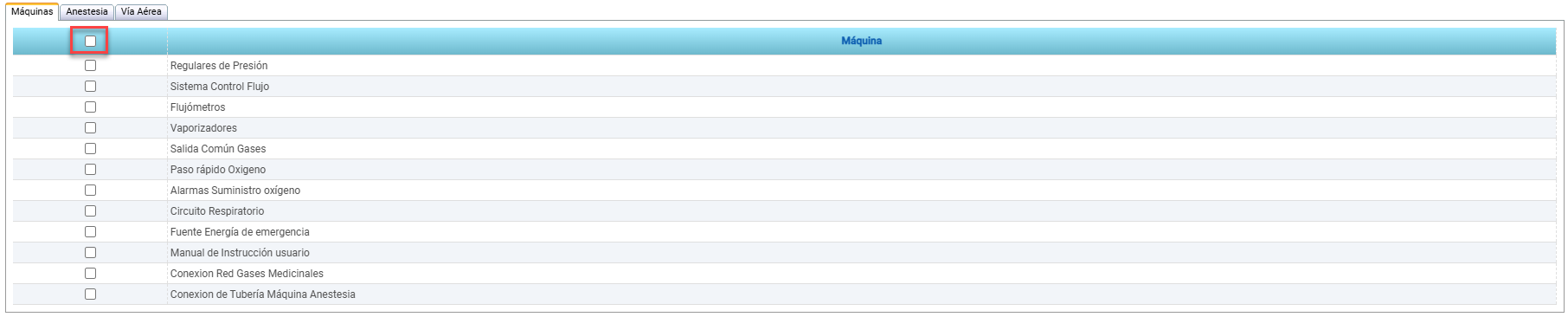
Task: Check the Circuito Respiratorio checkbox
Action: click(90, 210)
